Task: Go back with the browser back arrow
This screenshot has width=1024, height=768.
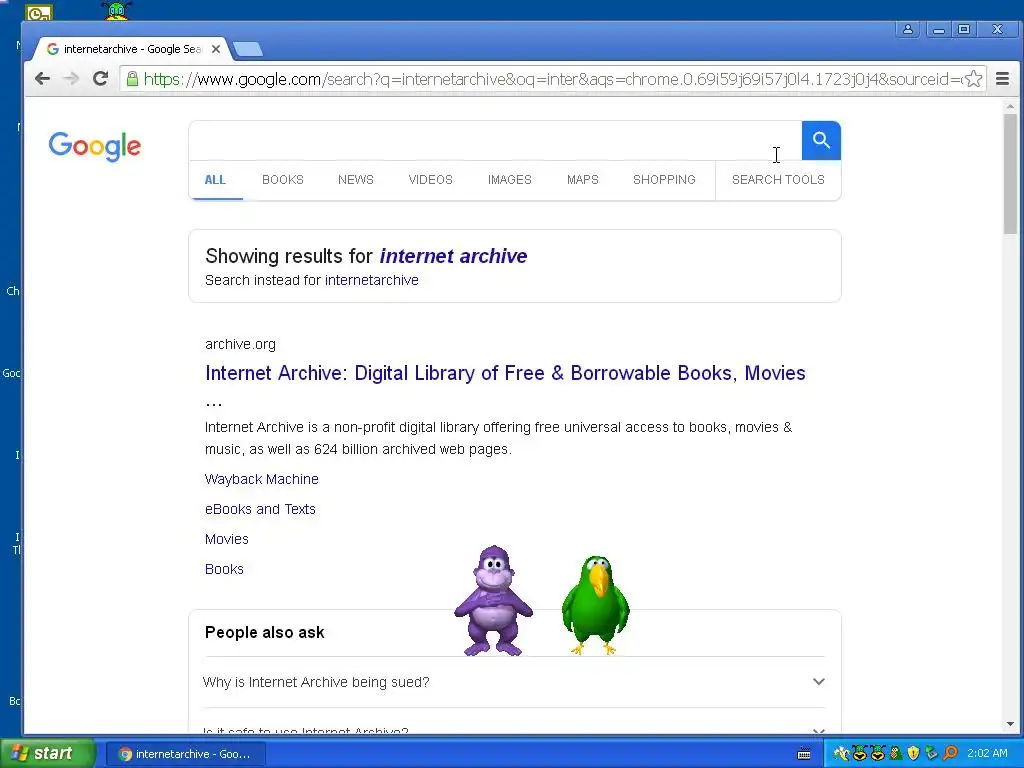Action: (x=42, y=79)
